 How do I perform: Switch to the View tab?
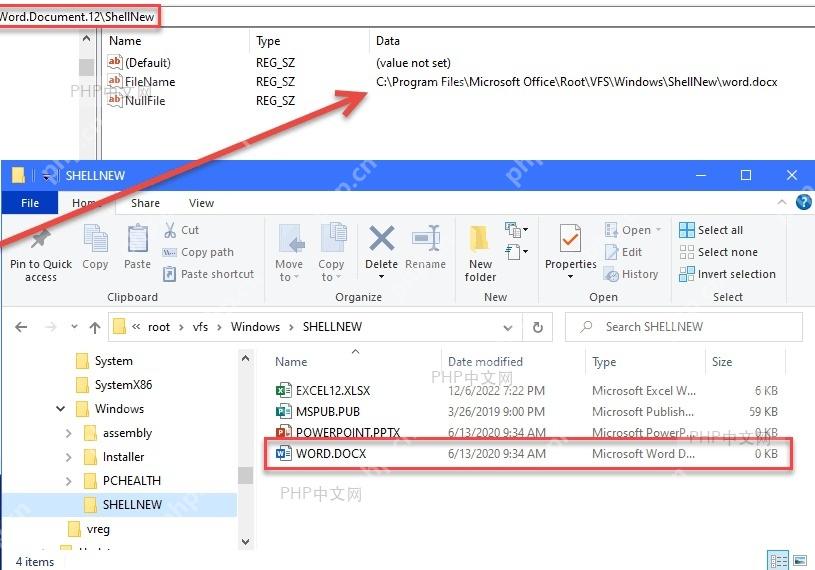tap(201, 203)
